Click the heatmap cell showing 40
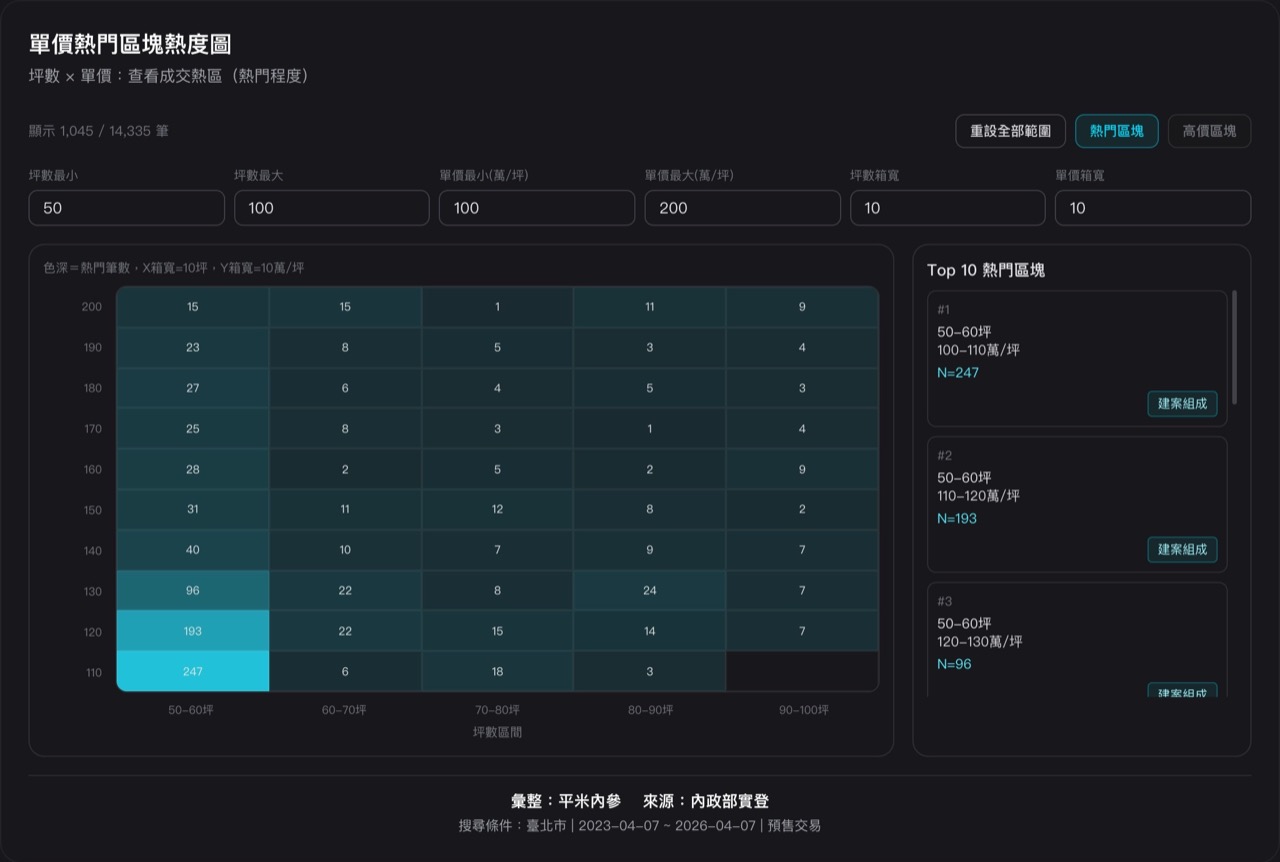 click(x=193, y=550)
